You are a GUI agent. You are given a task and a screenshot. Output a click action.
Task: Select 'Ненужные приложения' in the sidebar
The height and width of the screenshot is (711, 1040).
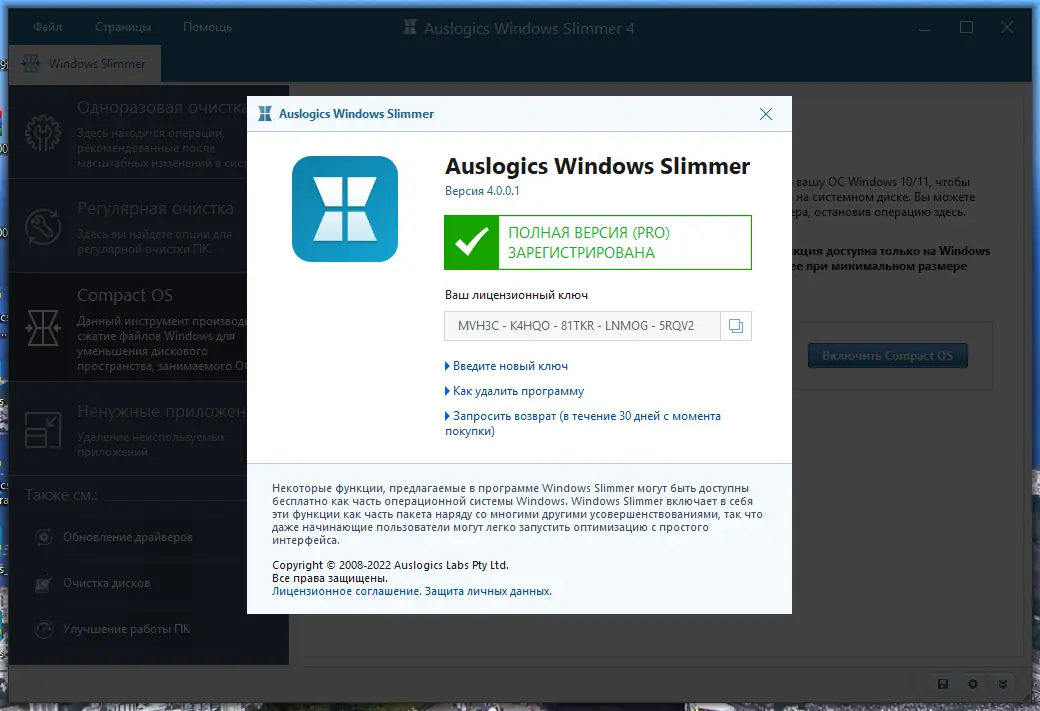[x=128, y=430]
